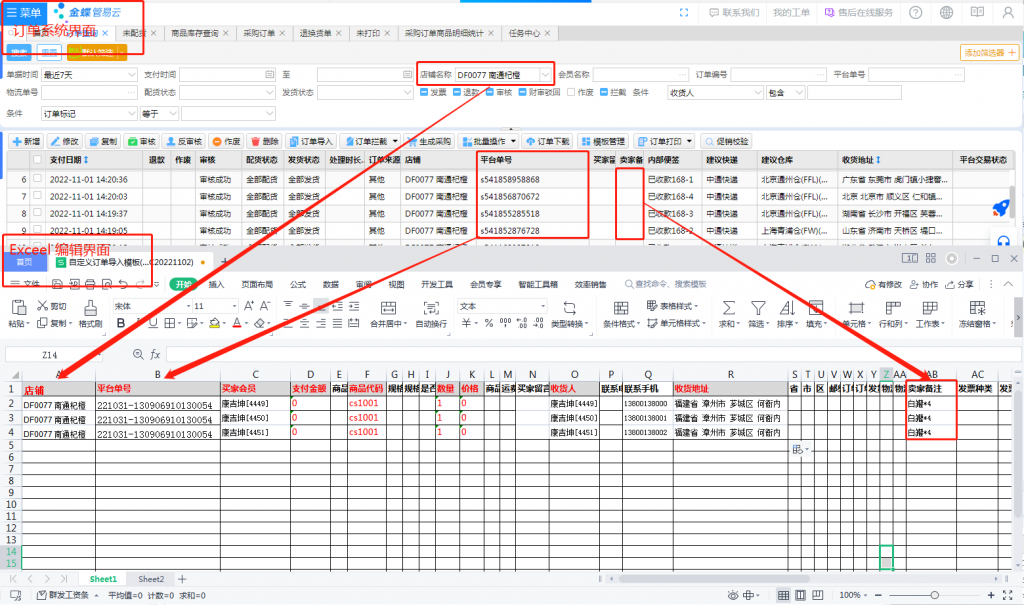Adjust the spreadsheet zoom slider
Viewport: 1024px width, 605px height.
(x=935, y=595)
